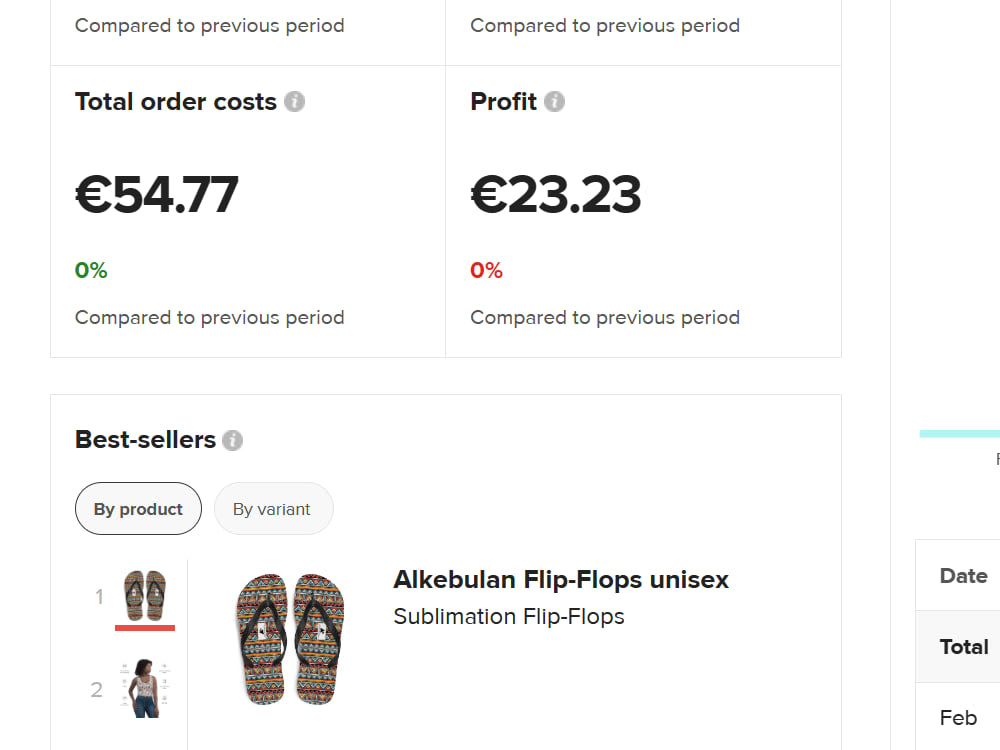Open Alkebulan Flip-Flops unisex product title

pos(561,580)
